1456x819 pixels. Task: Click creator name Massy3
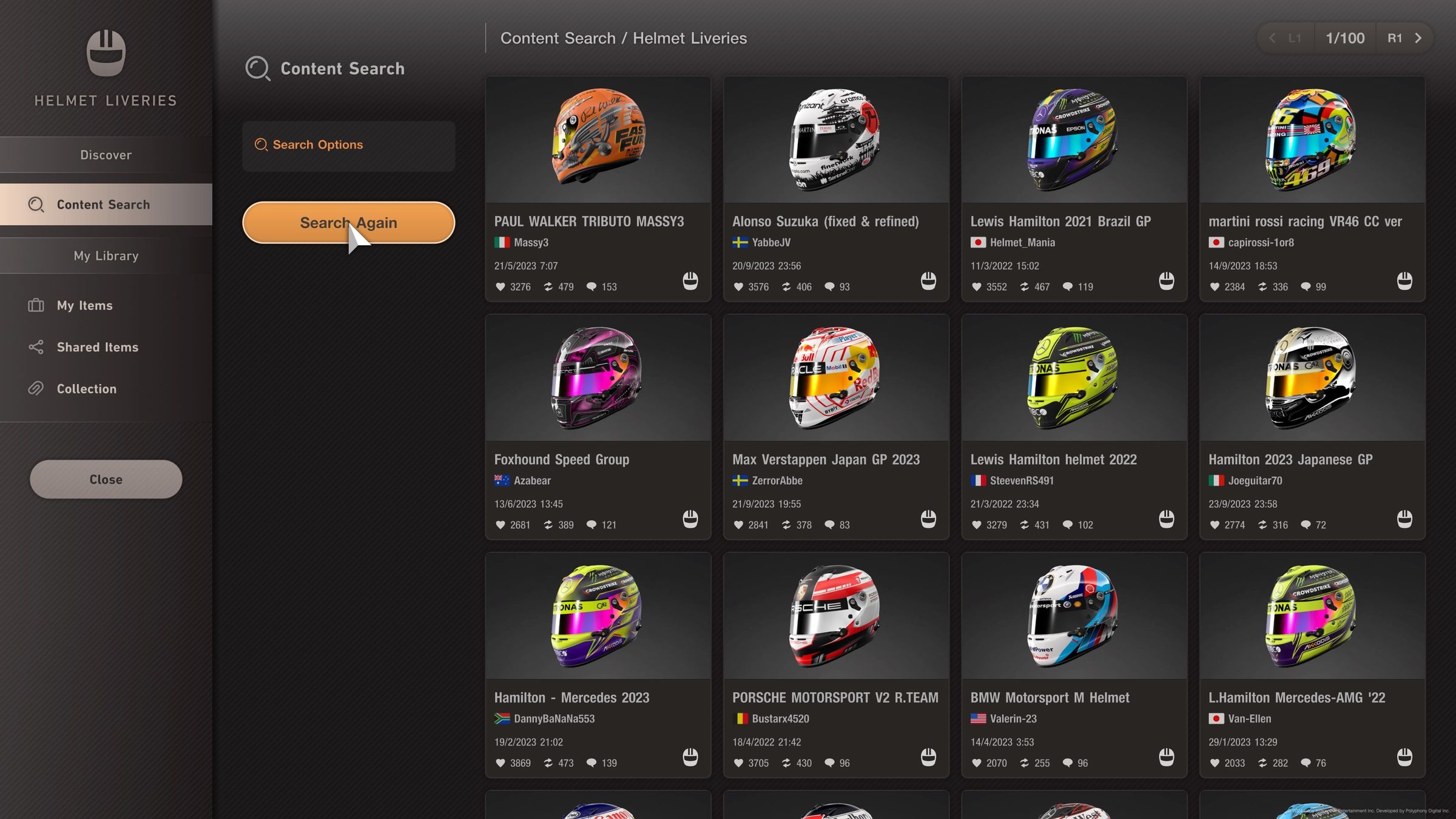point(531,243)
